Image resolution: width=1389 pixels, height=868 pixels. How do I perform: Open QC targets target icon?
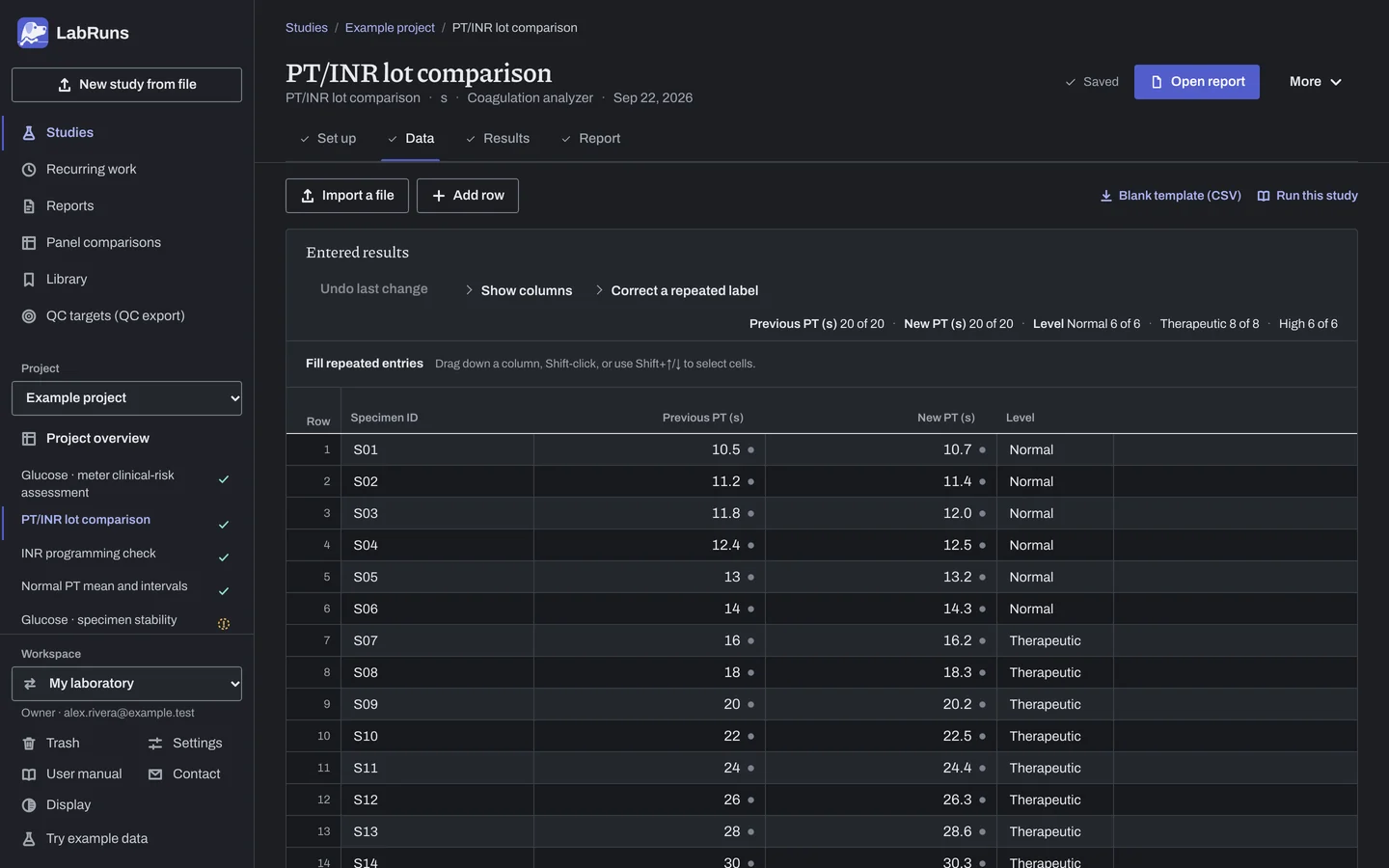pos(29,316)
